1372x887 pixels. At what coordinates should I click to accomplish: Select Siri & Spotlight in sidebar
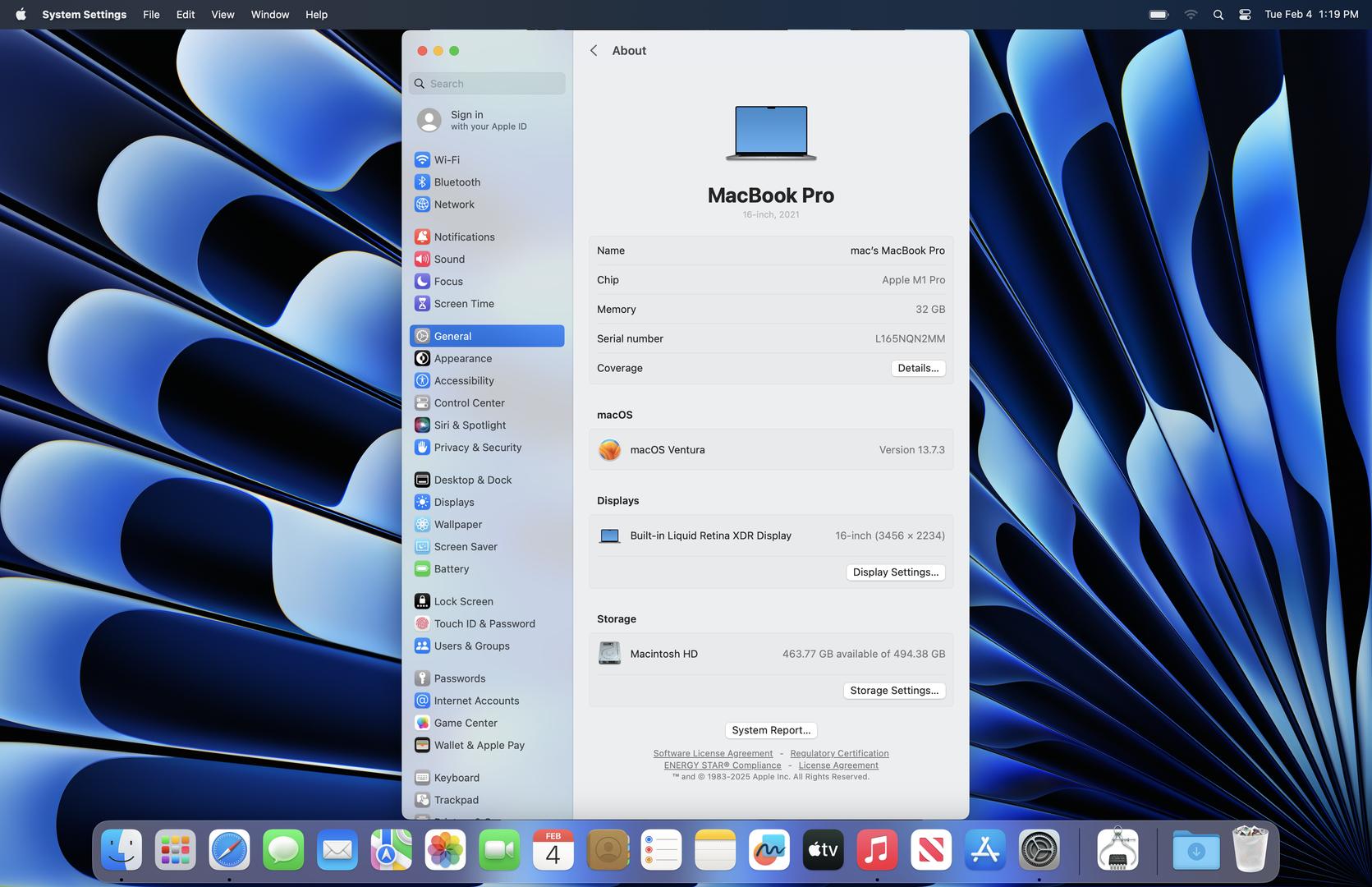coord(487,425)
